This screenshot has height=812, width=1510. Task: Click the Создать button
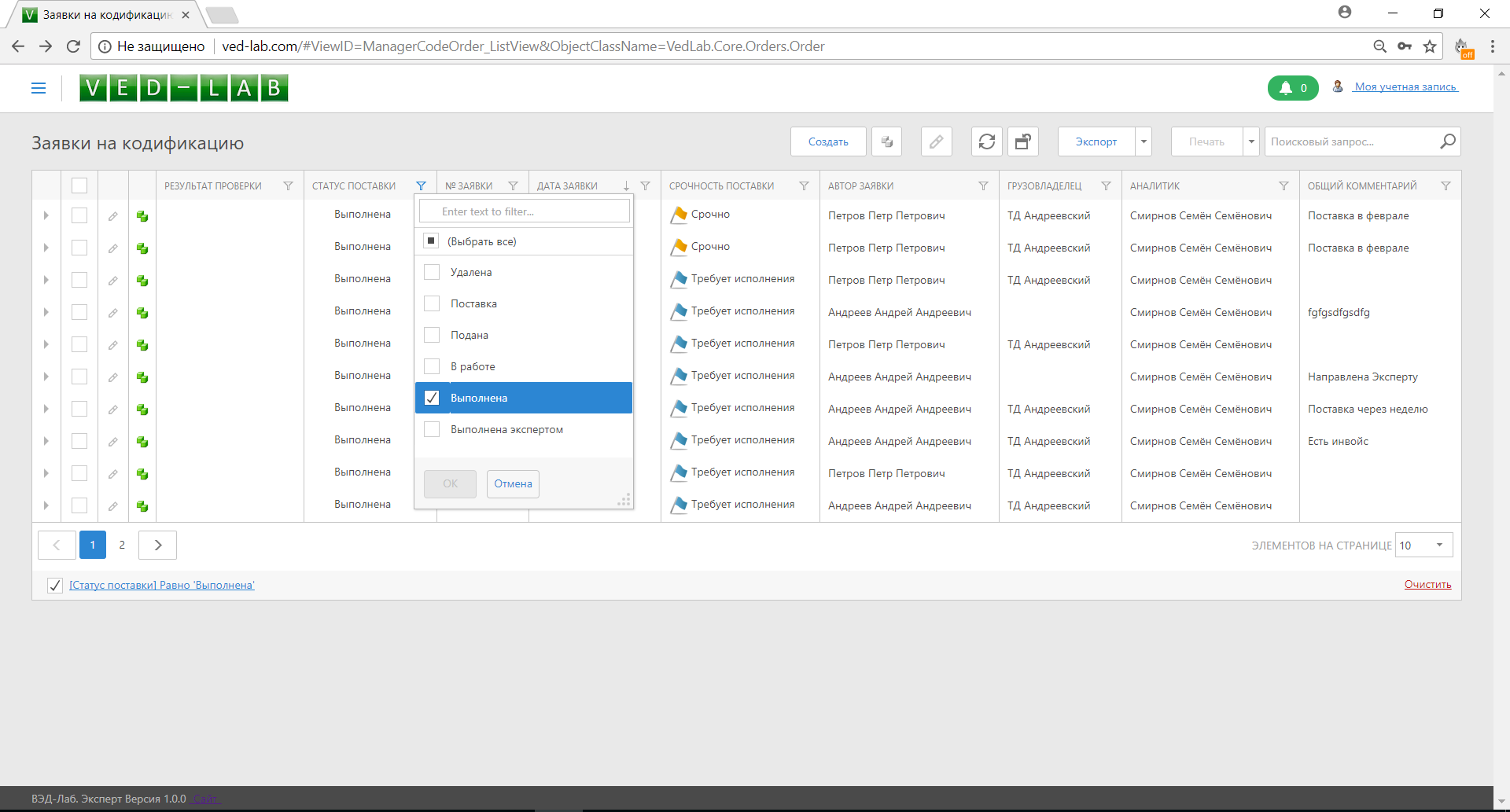pos(828,141)
